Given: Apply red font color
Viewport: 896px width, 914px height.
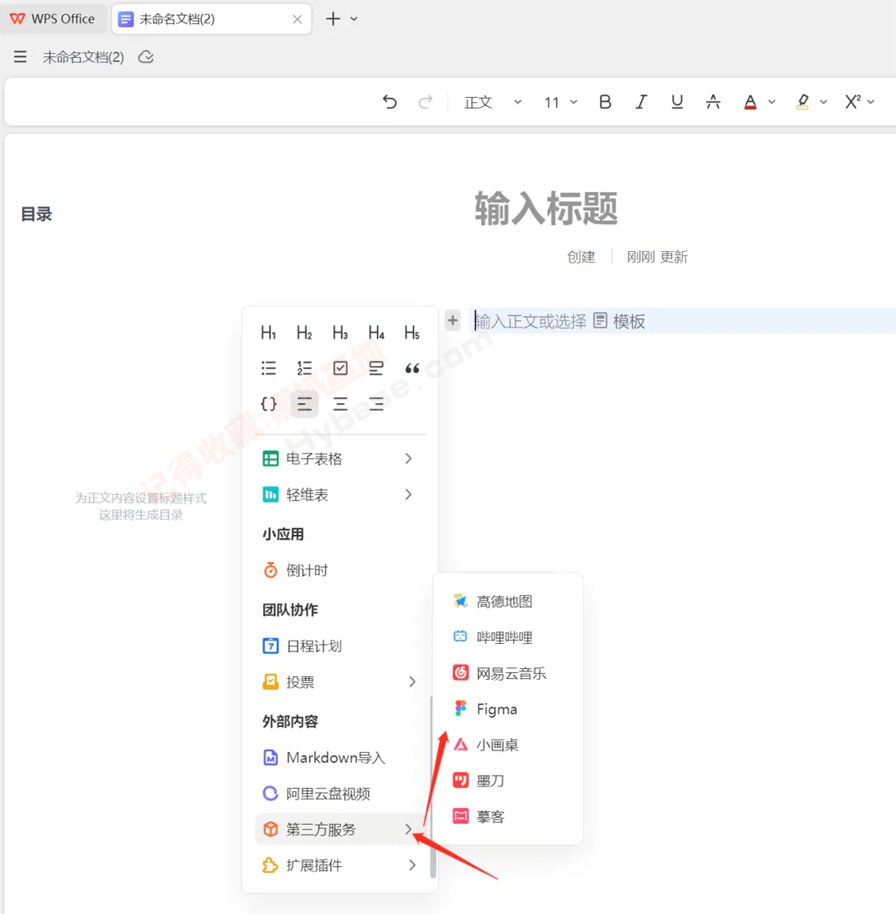Looking at the screenshot, I should point(750,102).
